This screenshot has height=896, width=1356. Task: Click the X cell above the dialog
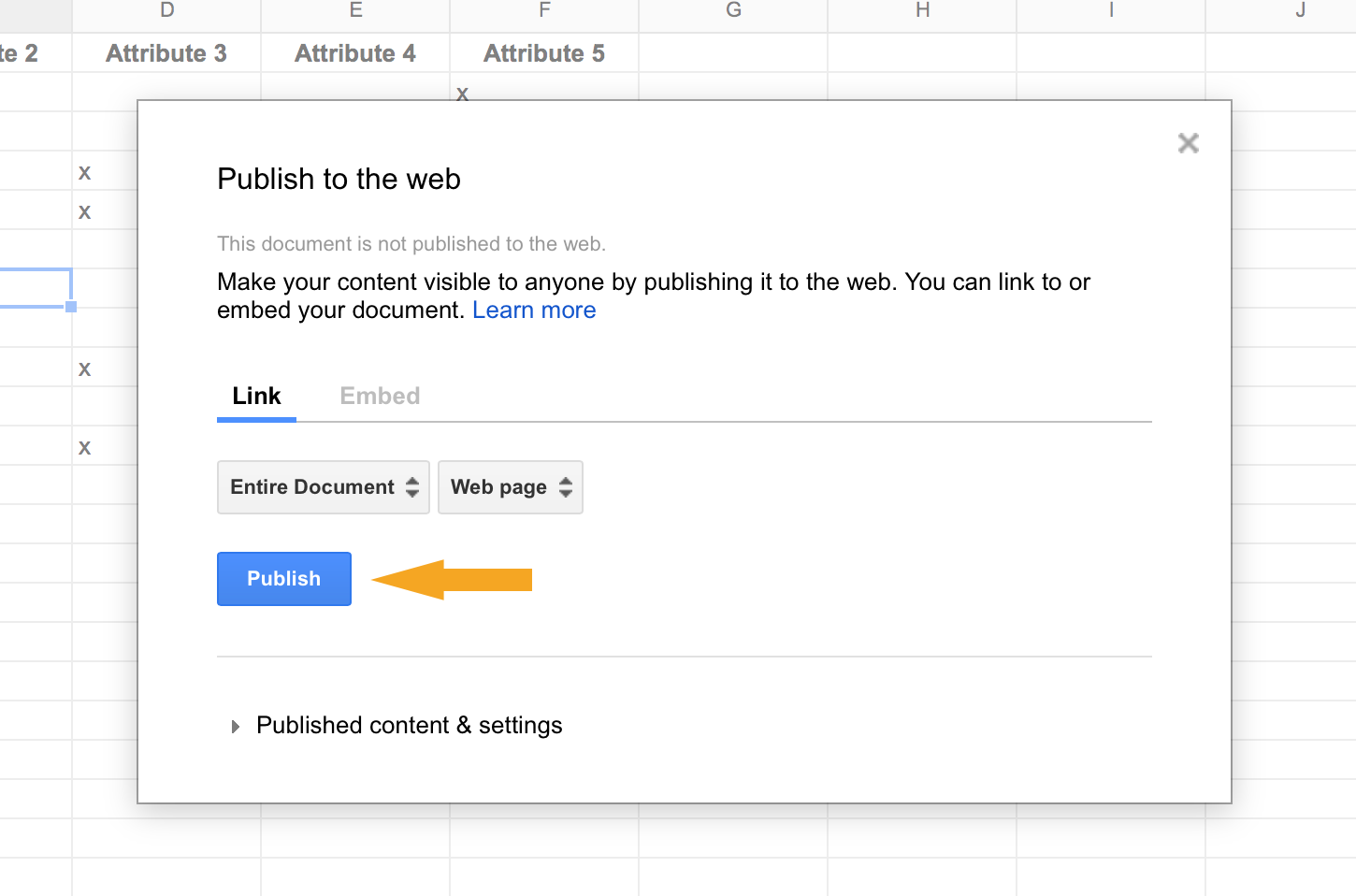click(462, 93)
